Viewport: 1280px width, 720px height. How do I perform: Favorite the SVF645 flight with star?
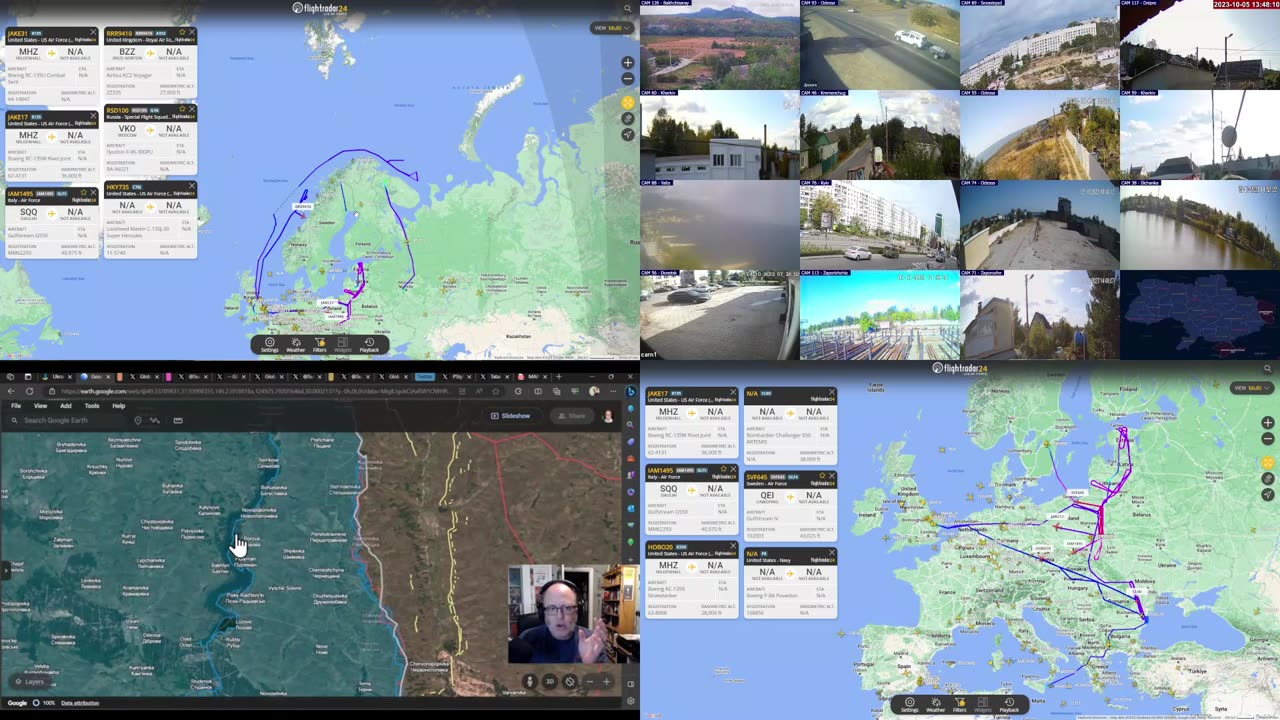point(823,477)
